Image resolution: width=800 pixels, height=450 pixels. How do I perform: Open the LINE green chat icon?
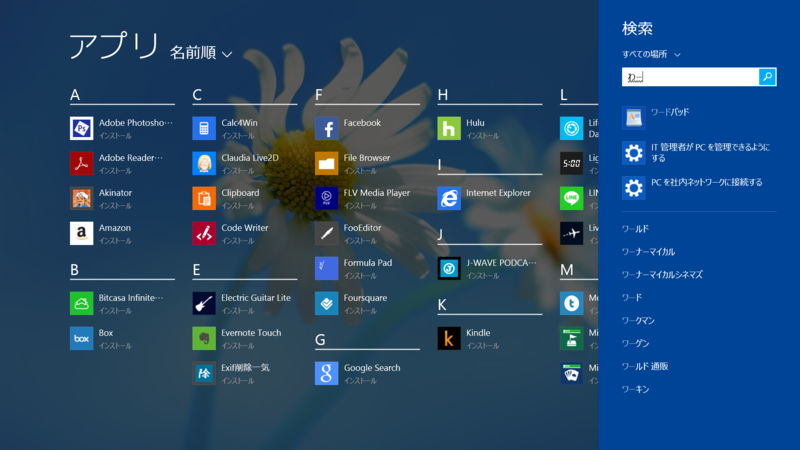tap(571, 198)
